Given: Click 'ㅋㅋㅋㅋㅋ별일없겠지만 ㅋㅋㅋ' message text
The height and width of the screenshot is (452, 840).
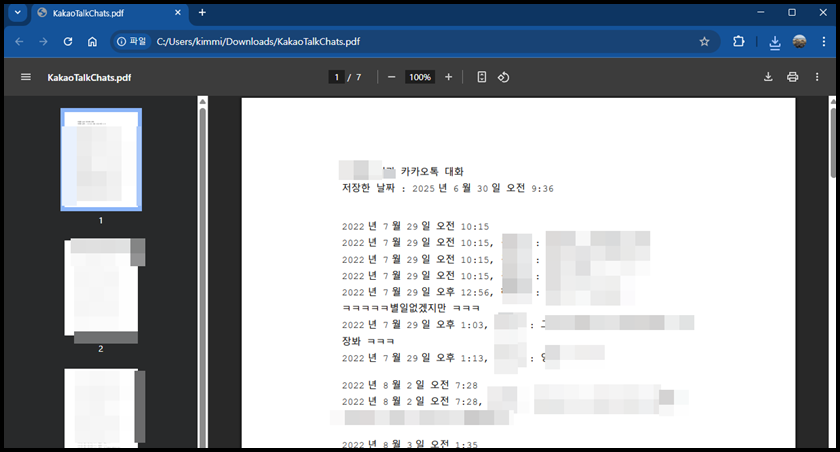Looking at the screenshot, I should click(x=411, y=308).
